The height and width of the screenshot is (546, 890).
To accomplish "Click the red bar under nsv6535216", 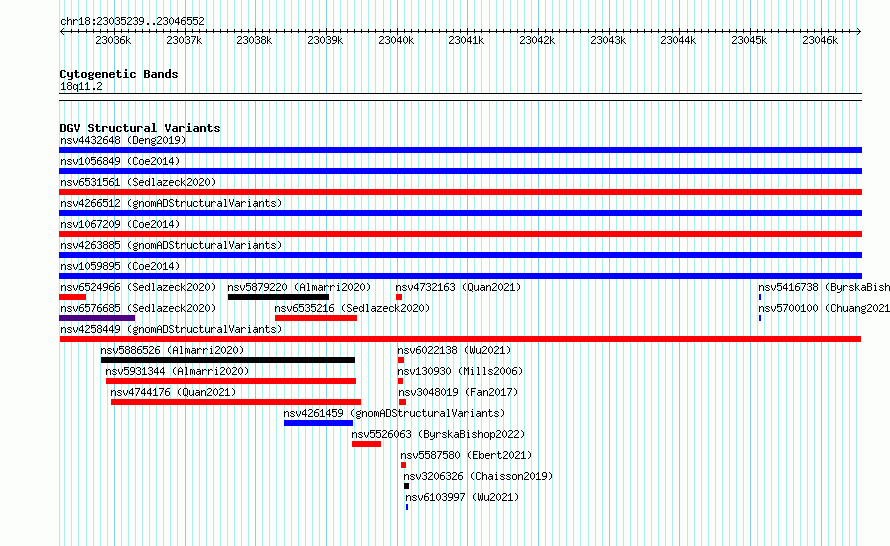I will pyautogui.click(x=316, y=318).
